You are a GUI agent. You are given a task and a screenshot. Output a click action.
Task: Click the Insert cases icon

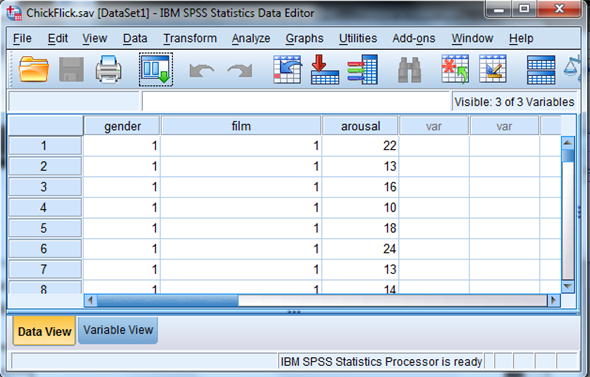455,69
